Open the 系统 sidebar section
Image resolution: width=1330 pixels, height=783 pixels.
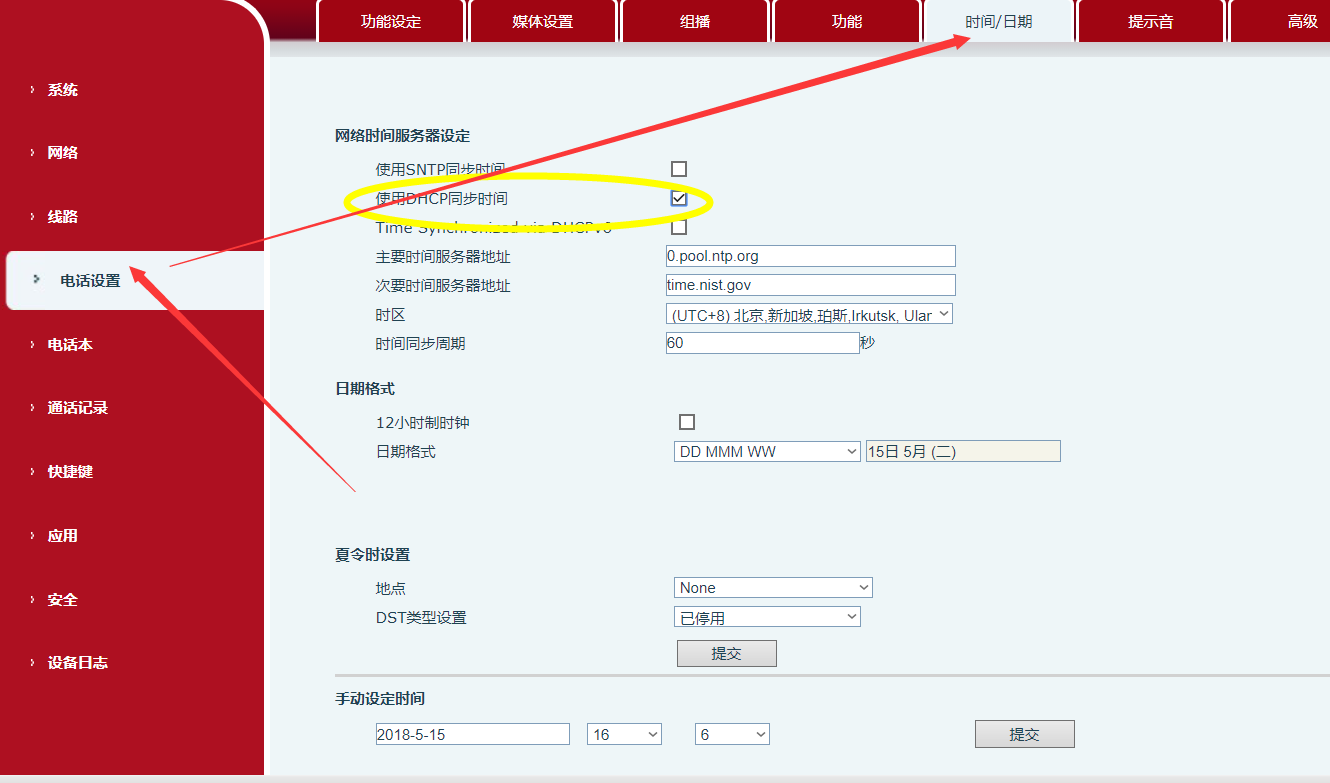pos(61,89)
